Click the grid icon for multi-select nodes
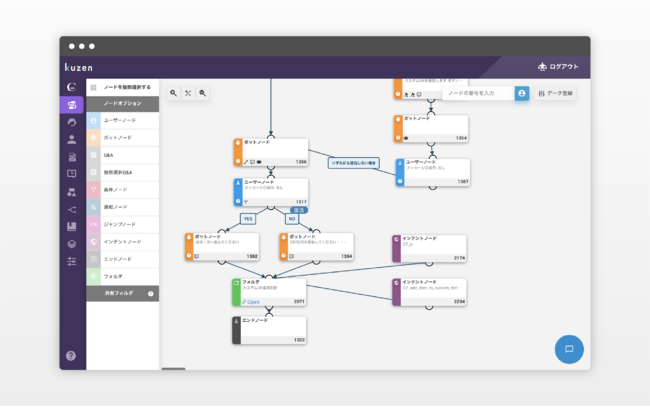Image resolution: width=650 pixels, height=407 pixels. coord(94,87)
